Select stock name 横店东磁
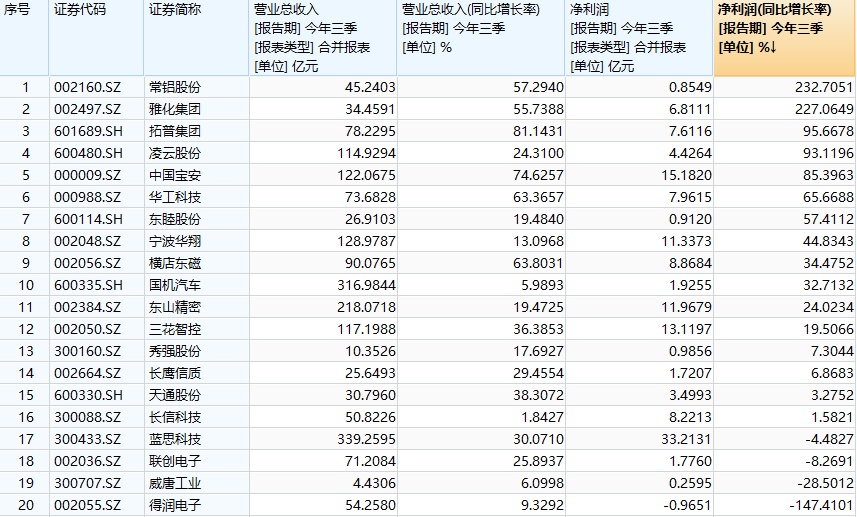 (175, 263)
